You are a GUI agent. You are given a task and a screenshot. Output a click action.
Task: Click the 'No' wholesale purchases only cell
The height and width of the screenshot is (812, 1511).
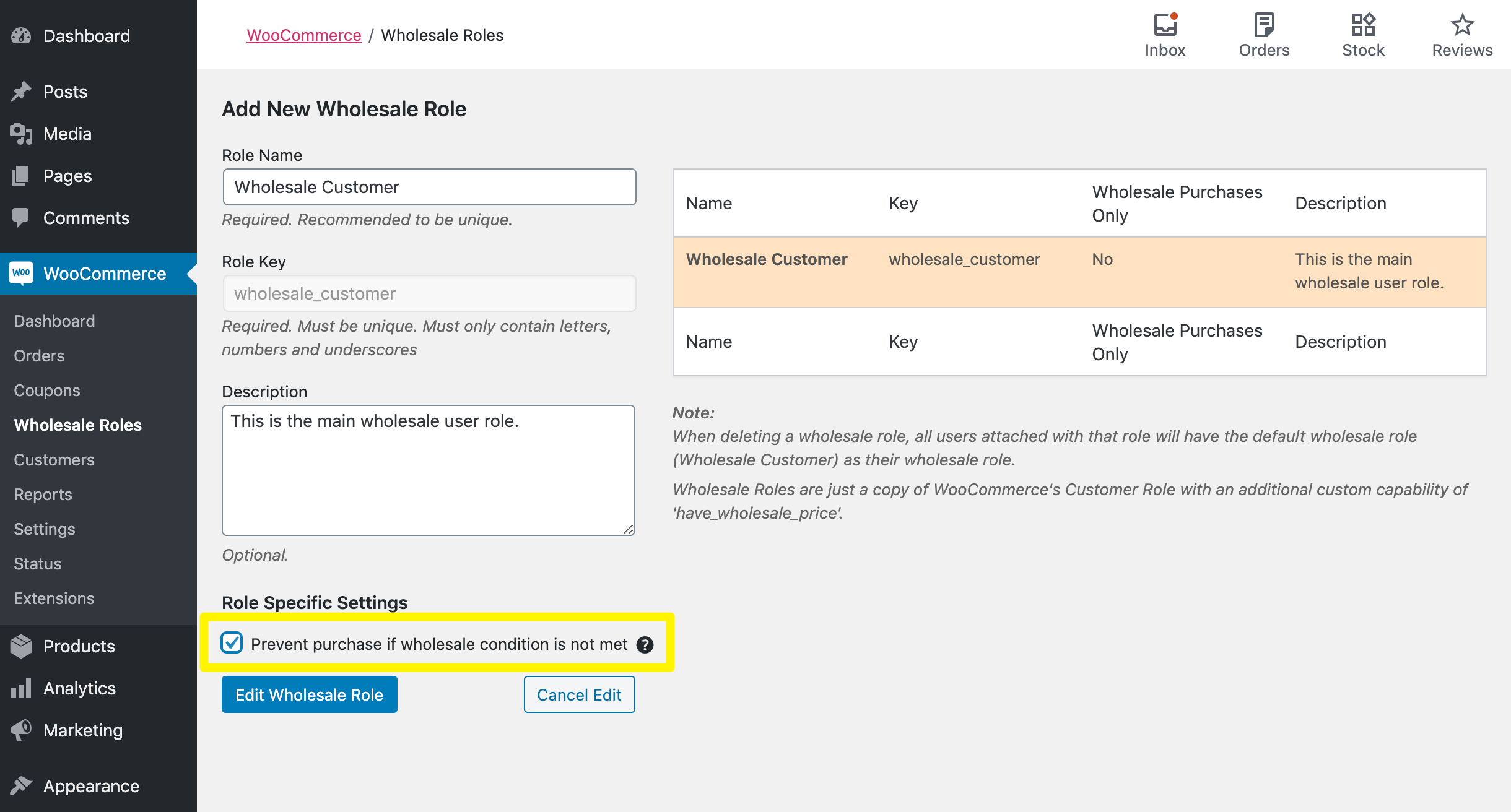(x=1102, y=259)
